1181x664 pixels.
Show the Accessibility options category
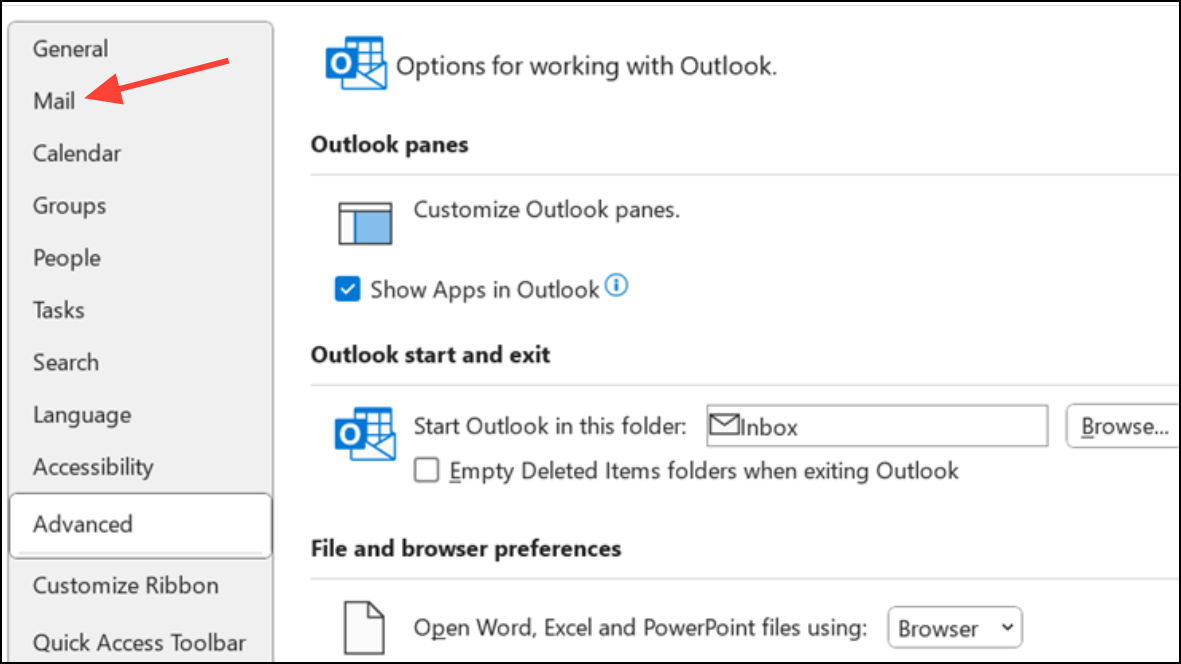pos(93,467)
